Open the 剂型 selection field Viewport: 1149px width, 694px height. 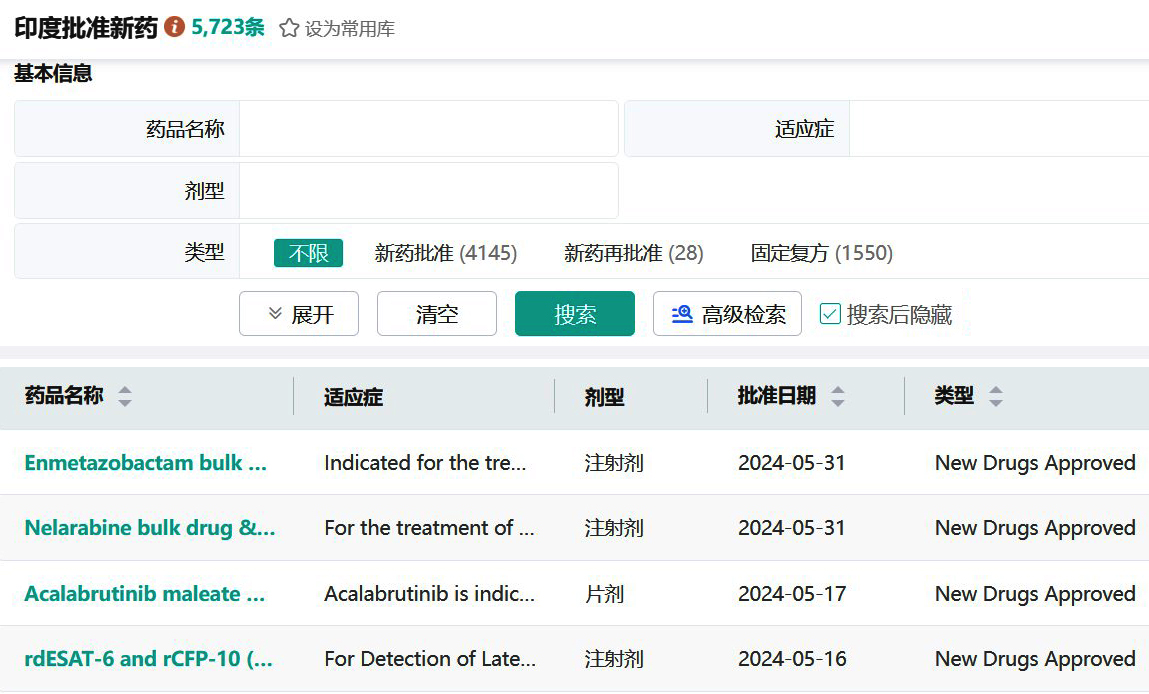pyautogui.click(x=428, y=191)
